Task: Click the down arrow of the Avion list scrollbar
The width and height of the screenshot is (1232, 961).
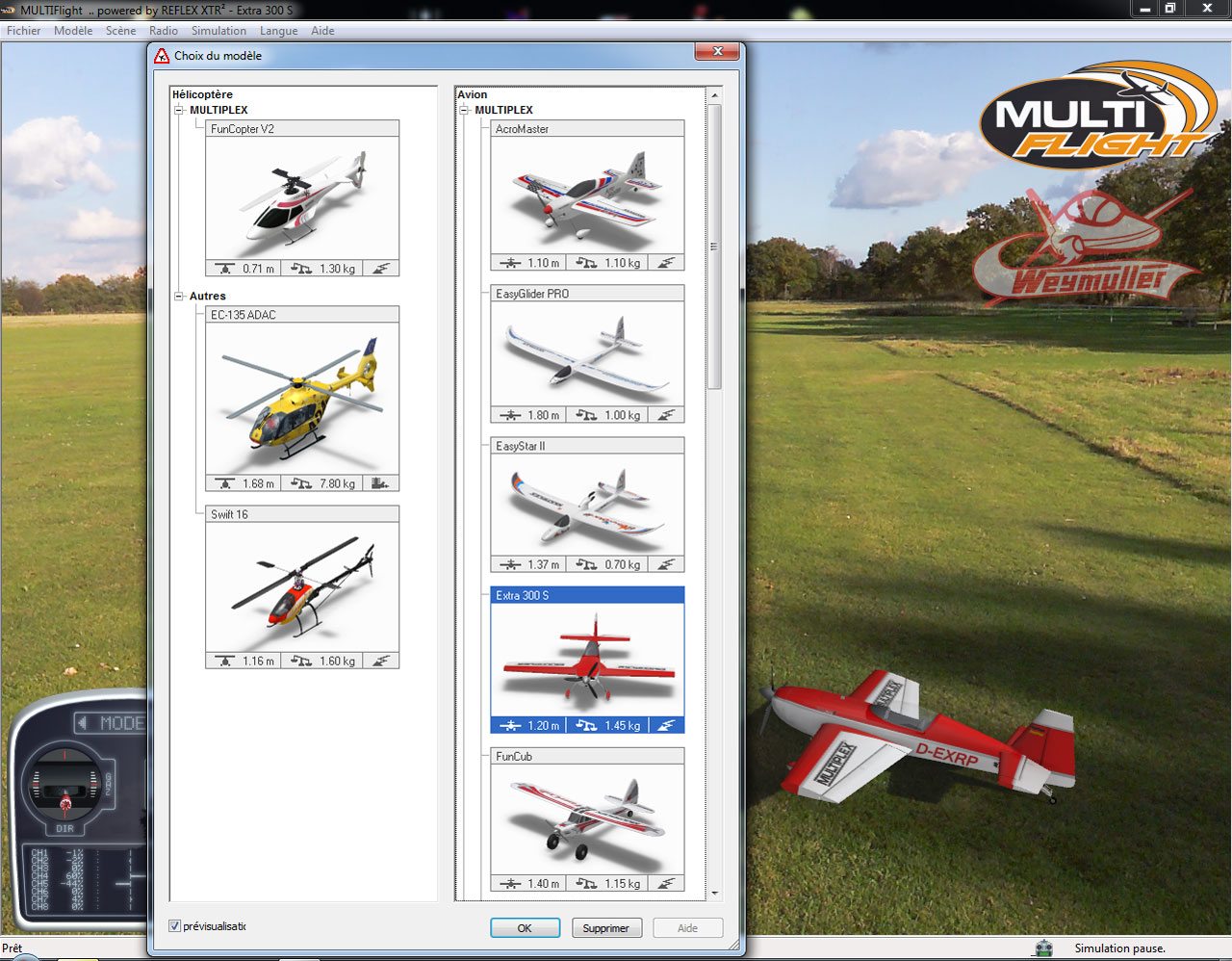Action: 714,894
